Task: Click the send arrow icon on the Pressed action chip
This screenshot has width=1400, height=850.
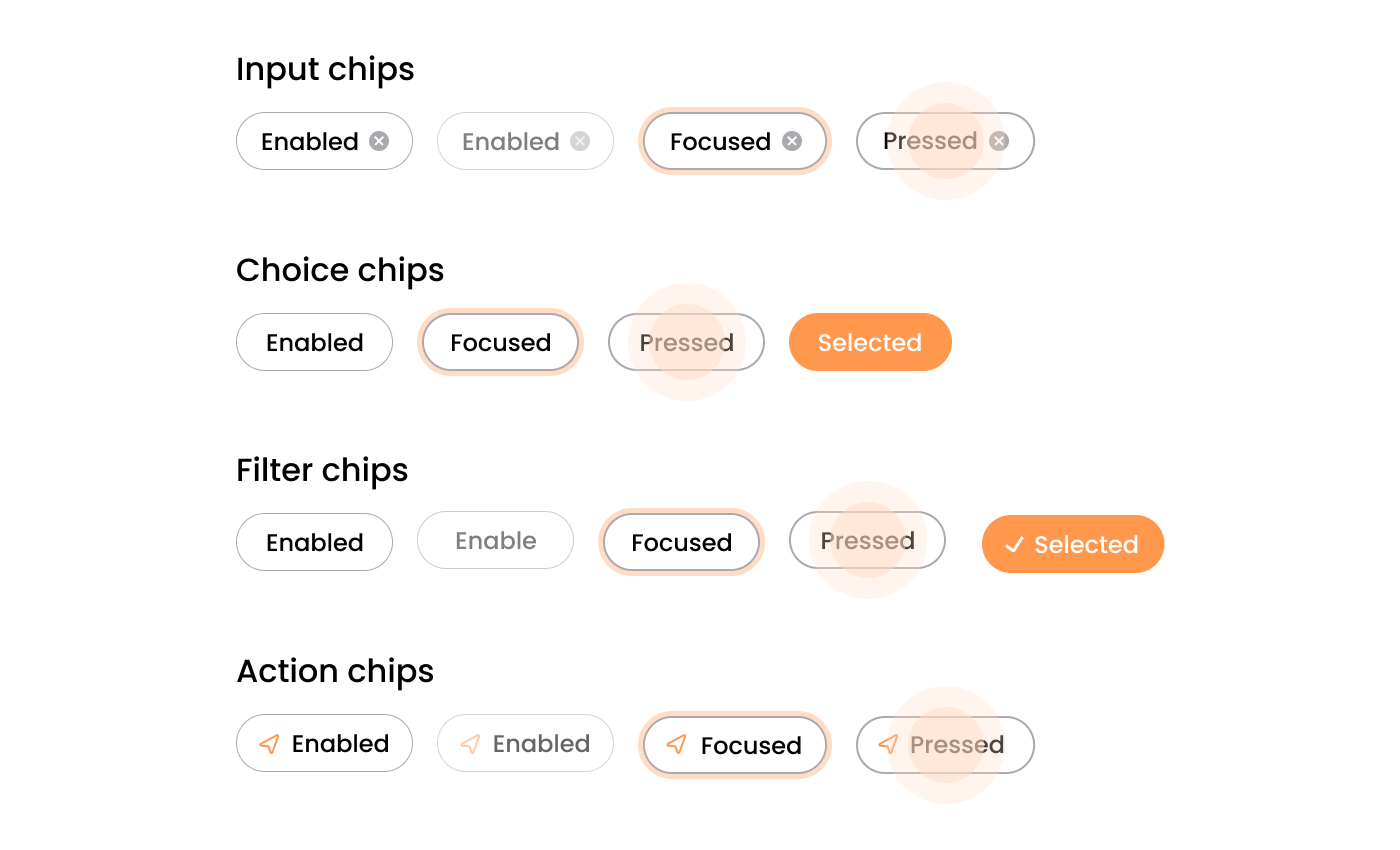Action: (888, 744)
